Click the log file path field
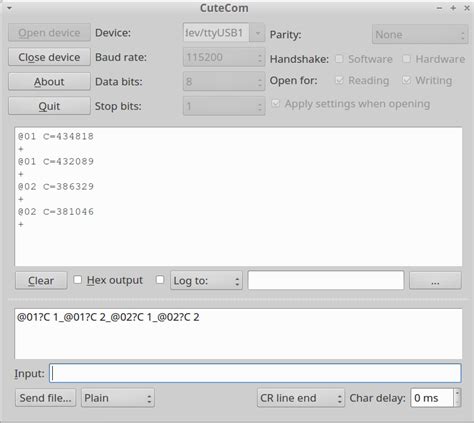This screenshot has width=474, height=423. 326,280
